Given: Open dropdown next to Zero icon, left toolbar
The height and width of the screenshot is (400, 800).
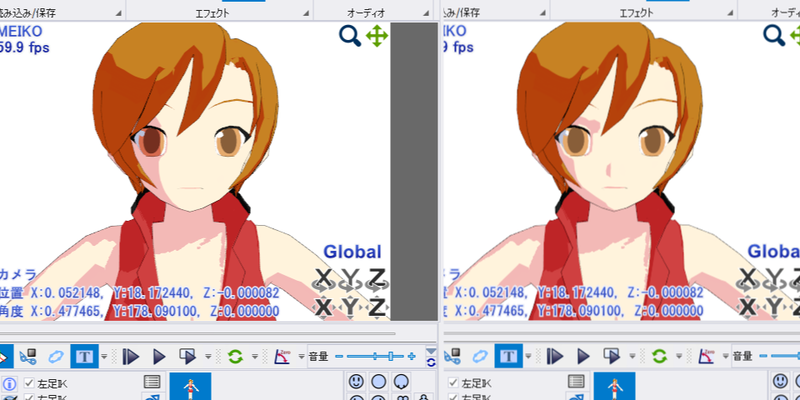Looking at the screenshot, I should click(x=302, y=356).
